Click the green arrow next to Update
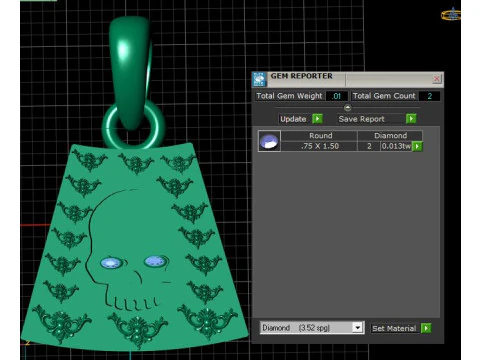Screen dimensions: 480x360 click(x=317, y=119)
